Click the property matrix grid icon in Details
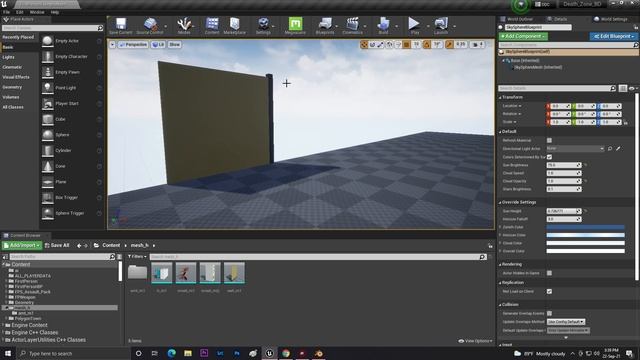 (622, 88)
